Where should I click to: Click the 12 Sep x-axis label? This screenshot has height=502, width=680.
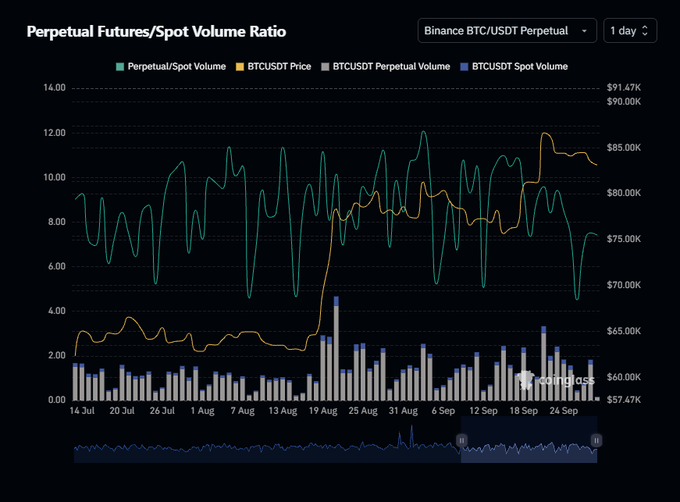[484, 411]
